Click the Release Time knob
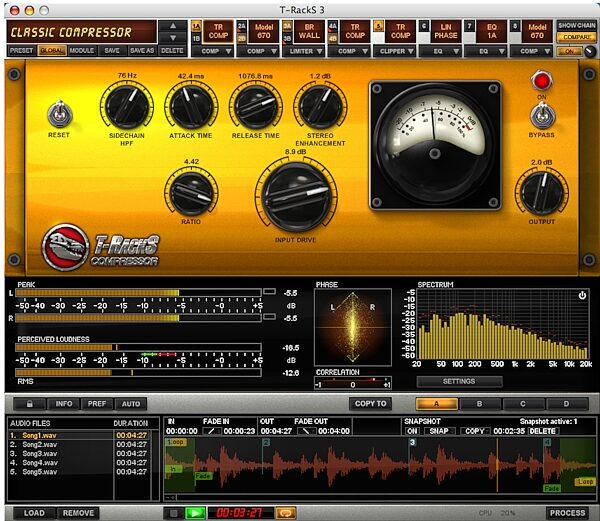This screenshot has width=600, height=521. (256, 106)
